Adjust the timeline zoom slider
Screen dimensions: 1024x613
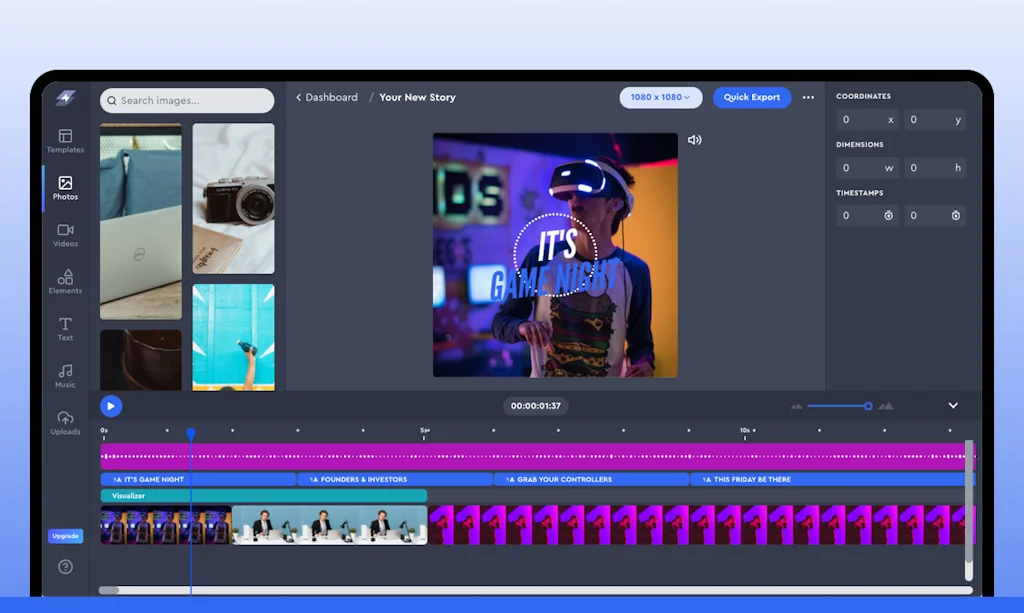(867, 406)
